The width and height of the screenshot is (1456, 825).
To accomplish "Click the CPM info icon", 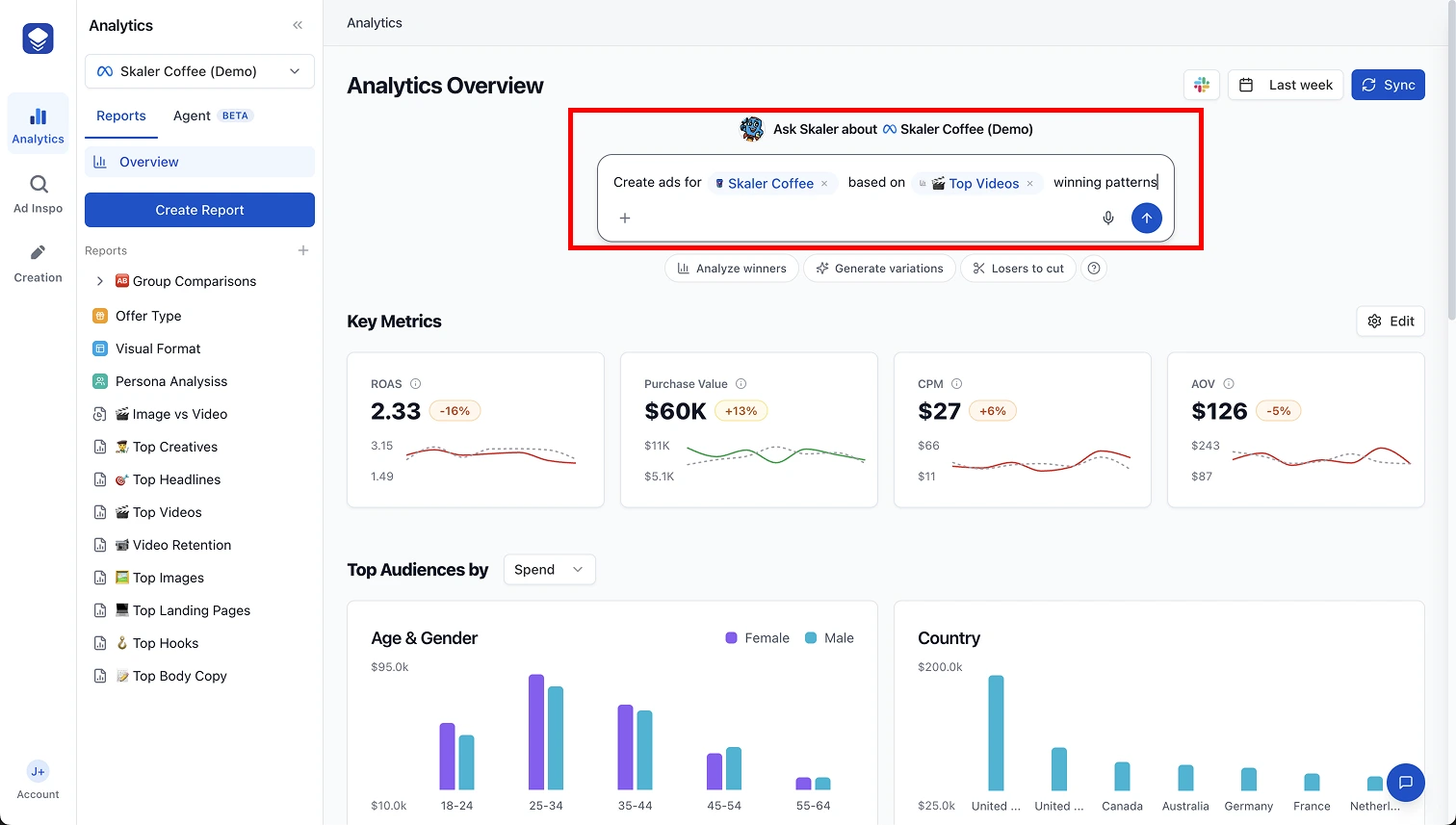I will pos(957,384).
